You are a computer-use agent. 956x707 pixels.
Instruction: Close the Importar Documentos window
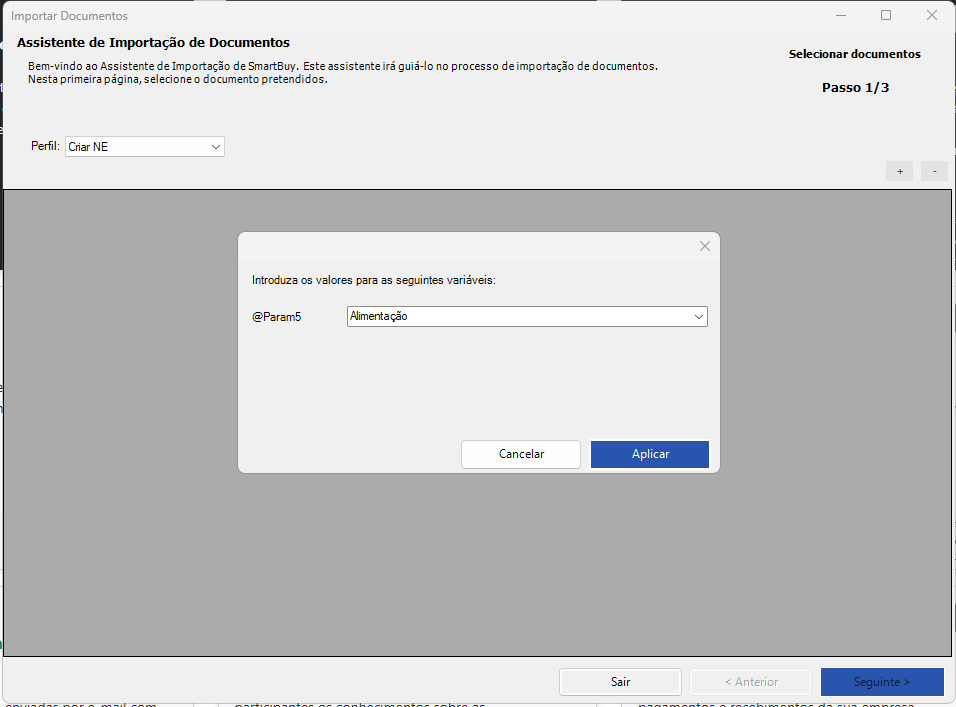pyautogui.click(x=932, y=15)
